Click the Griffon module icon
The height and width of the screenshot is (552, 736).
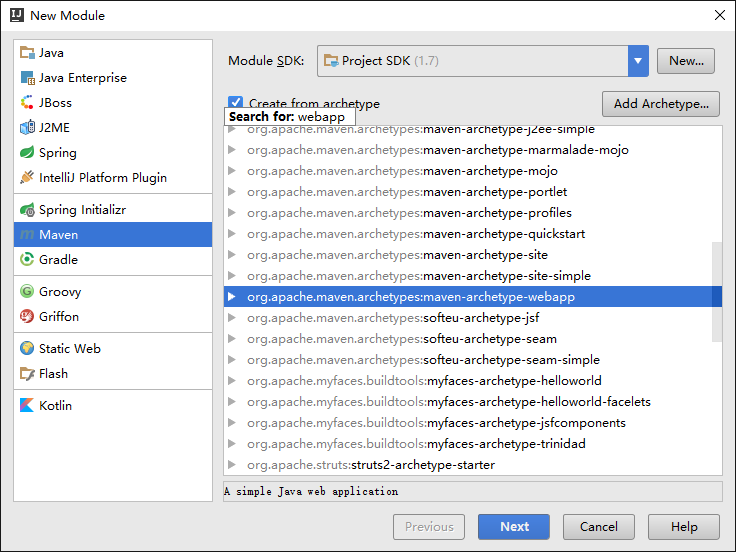(28, 317)
